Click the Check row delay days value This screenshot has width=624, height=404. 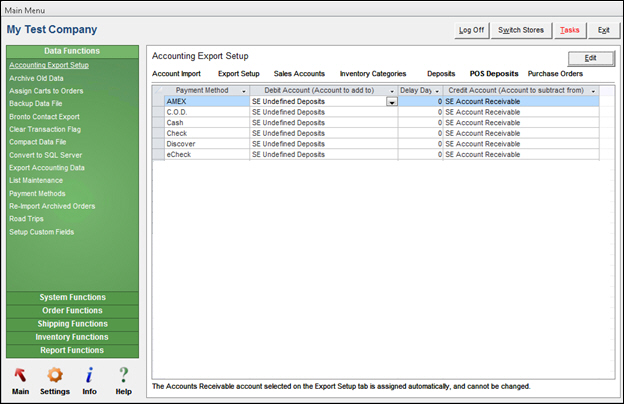pyautogui.click(x=421, y=133)
